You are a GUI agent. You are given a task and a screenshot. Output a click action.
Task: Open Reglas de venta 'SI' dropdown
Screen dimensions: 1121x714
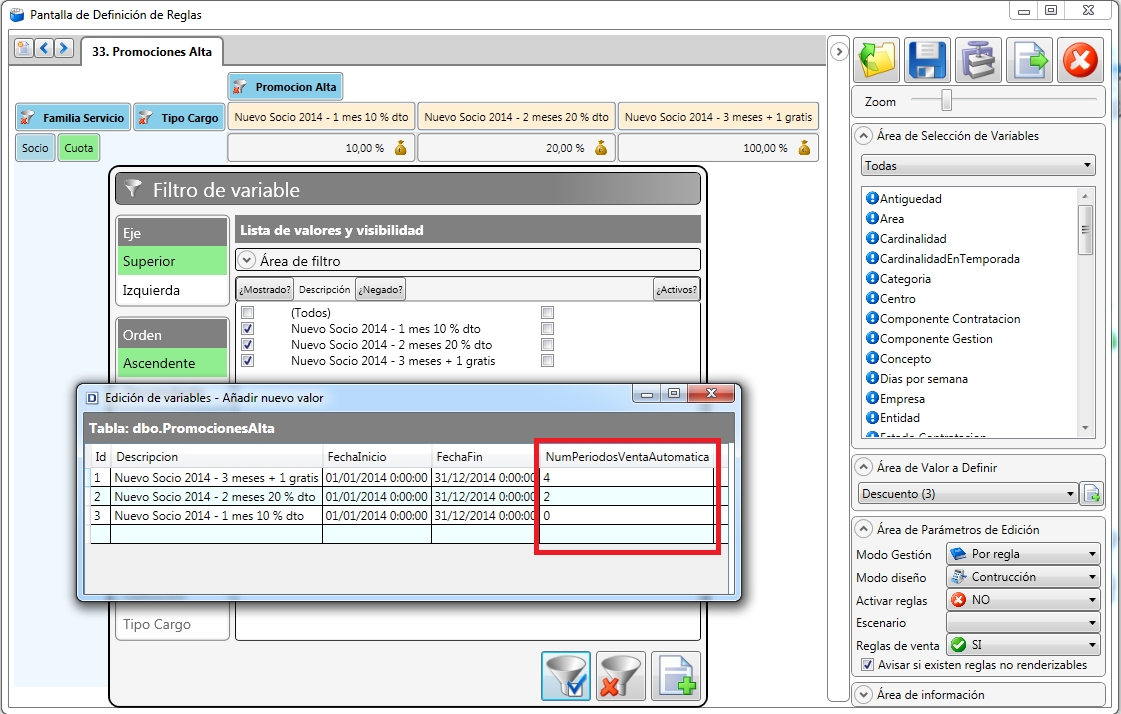click(1023, 645)
